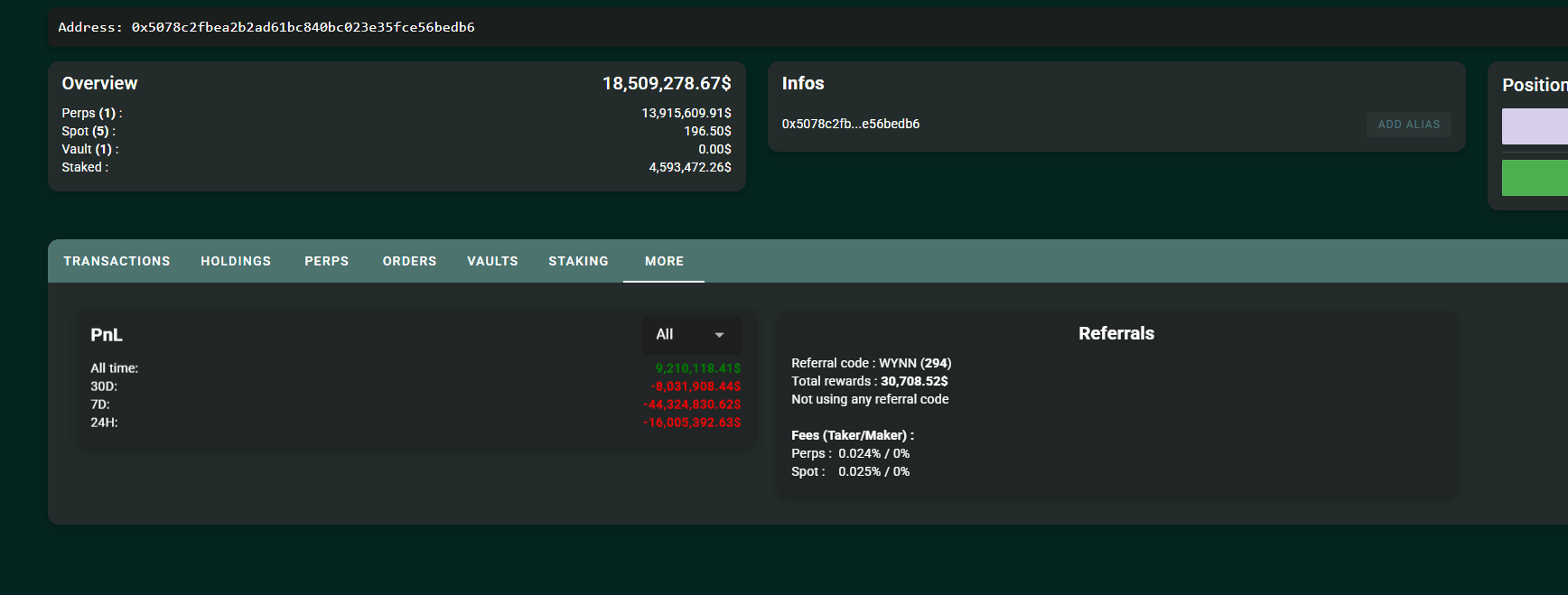Viewport: 1568px width, 595px height.
Task: Select the More tab
Action: (664, 261)
